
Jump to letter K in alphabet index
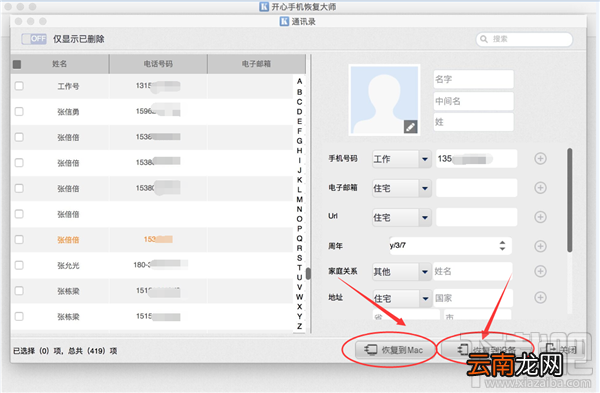299,180
